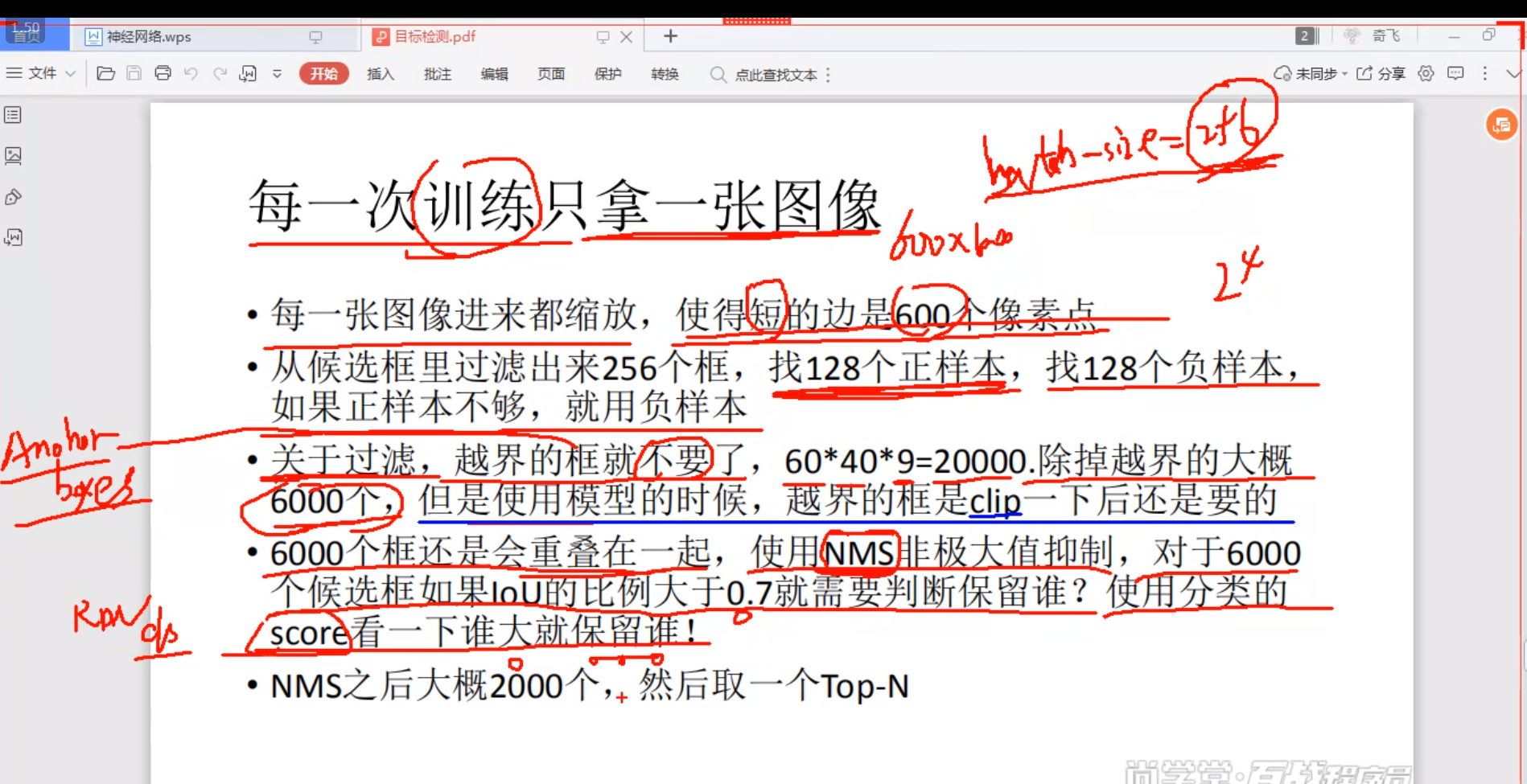Open the 文件 file menu

pos(32,73)
